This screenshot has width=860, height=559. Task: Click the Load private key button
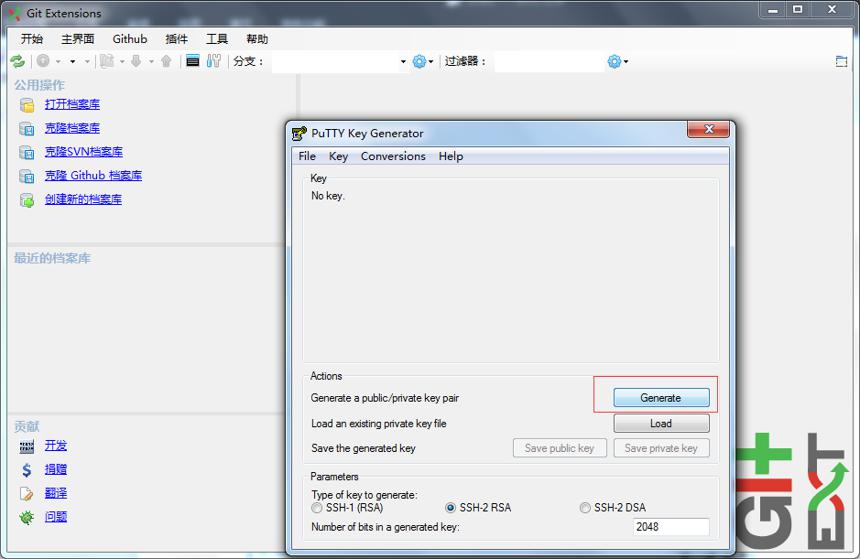coord(661,424)
